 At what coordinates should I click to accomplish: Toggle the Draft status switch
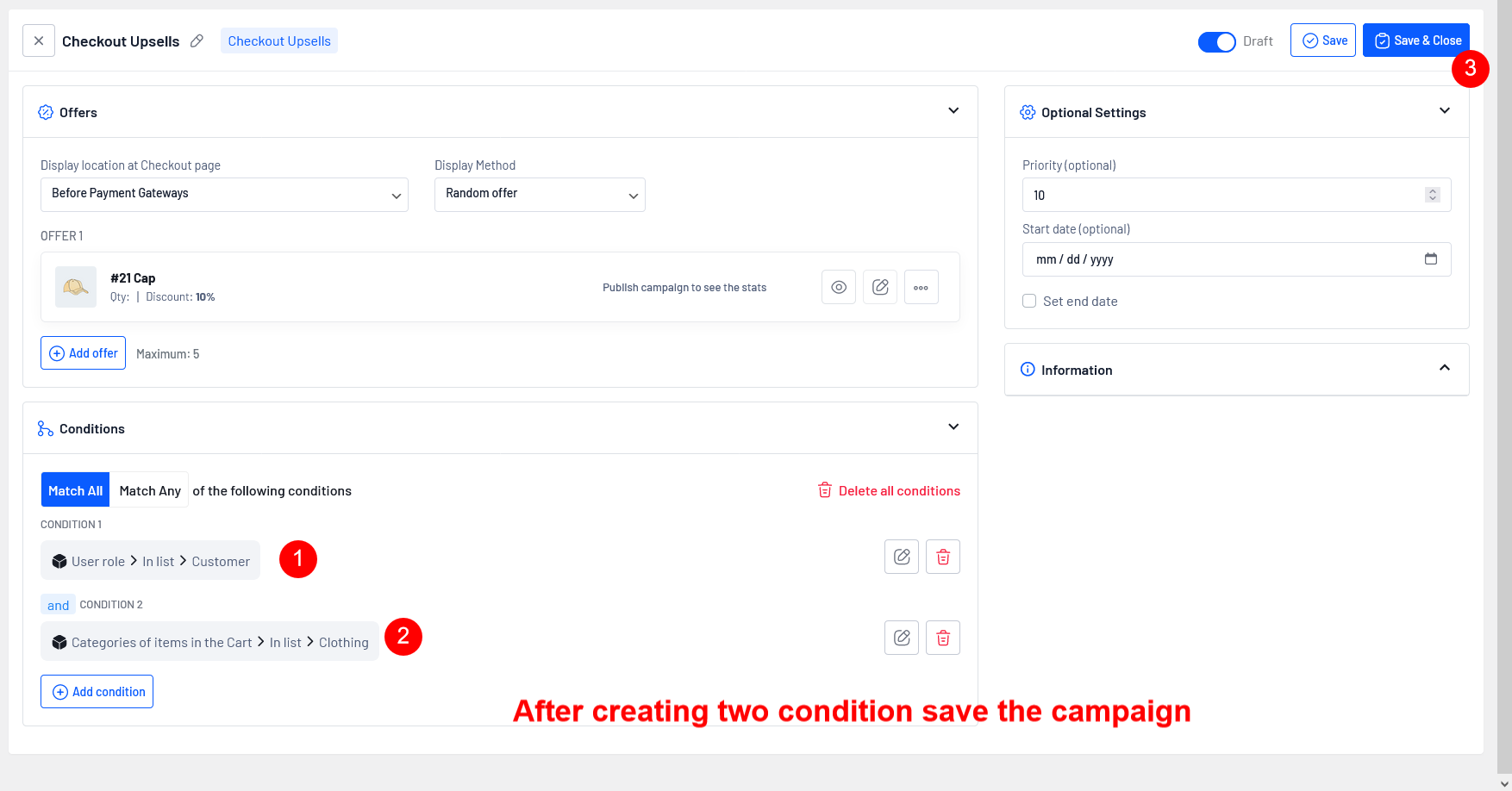(x=1216, y=41)
